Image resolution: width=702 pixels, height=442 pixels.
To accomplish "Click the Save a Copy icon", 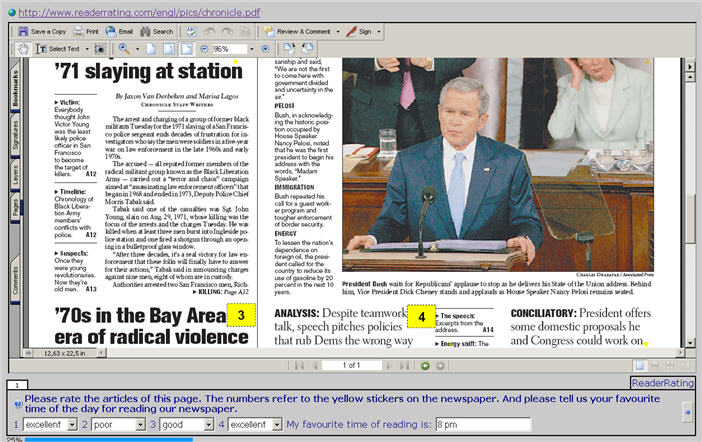I will coord(23,31).
